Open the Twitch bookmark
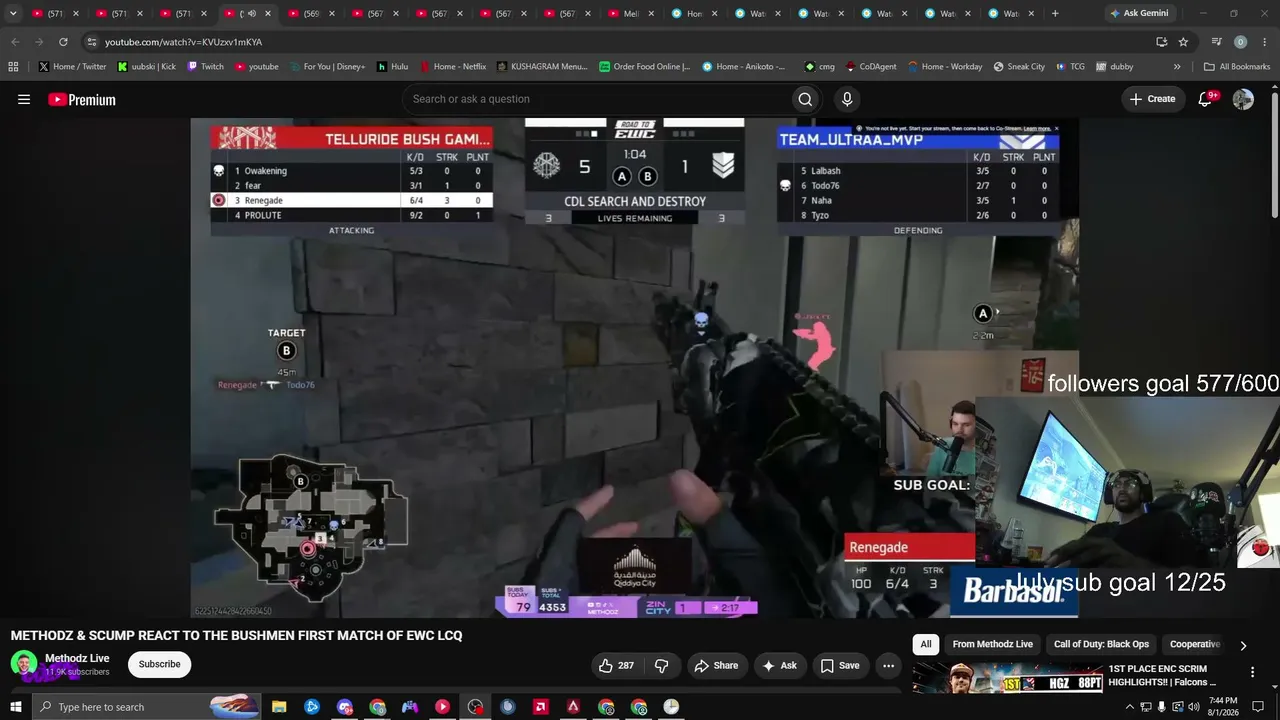The image size is (1280, 720). [205, 67]
